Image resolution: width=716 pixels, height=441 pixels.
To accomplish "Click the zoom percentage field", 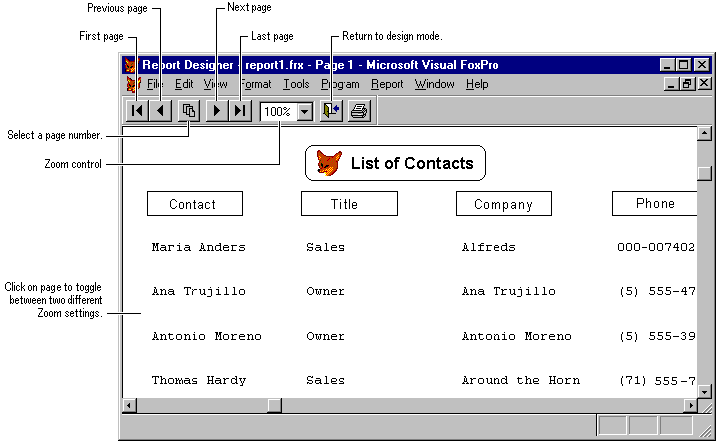I will [278, 111].
